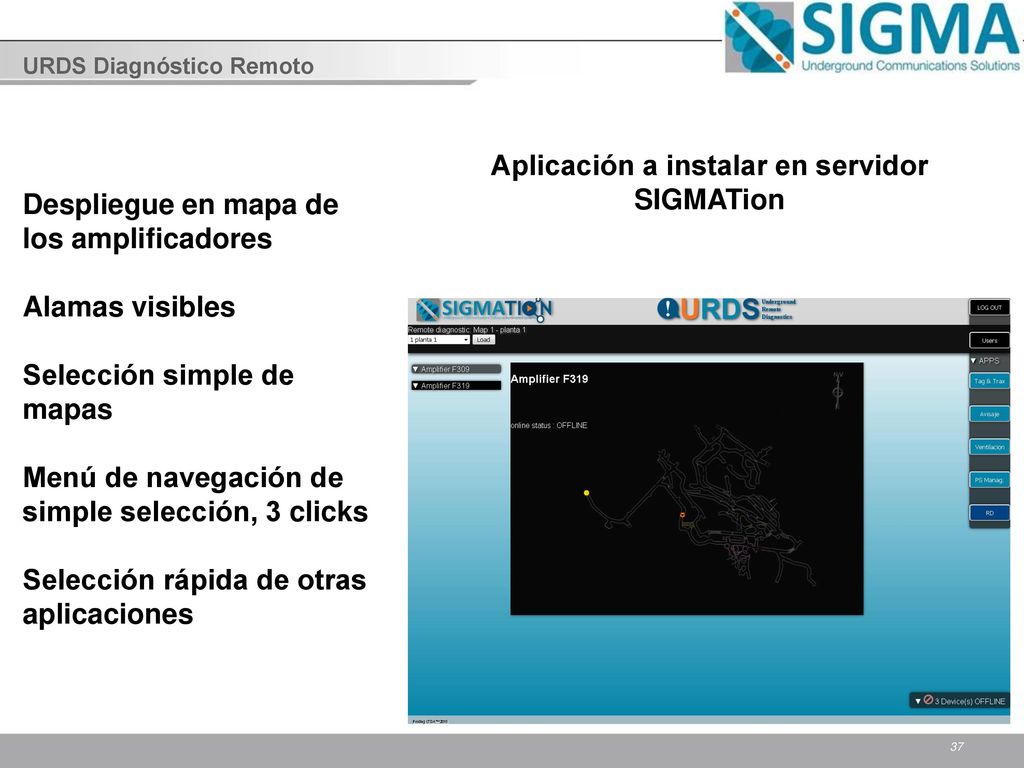Click the LOG OUT button
1024x768 pixels.
pos(989,308)
